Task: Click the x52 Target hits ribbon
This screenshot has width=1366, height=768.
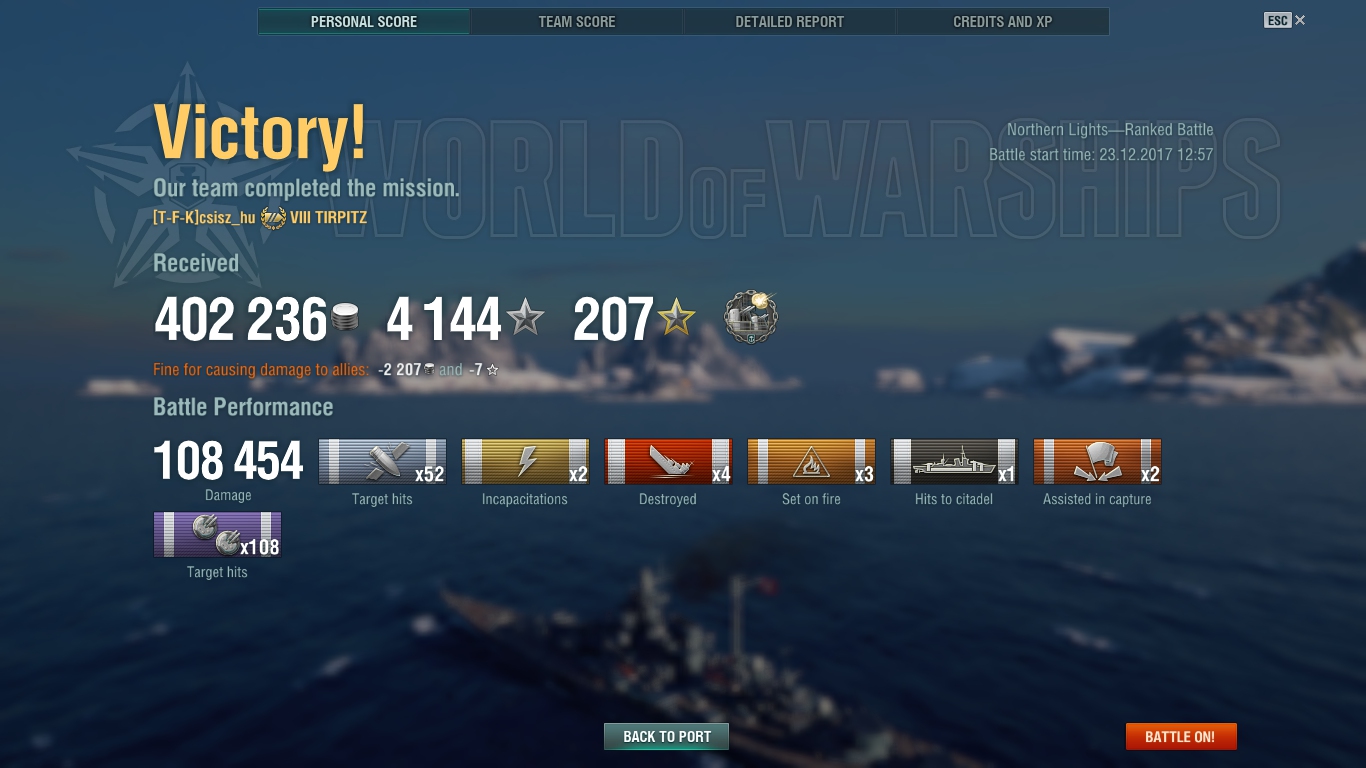Action: pos(382,461)
